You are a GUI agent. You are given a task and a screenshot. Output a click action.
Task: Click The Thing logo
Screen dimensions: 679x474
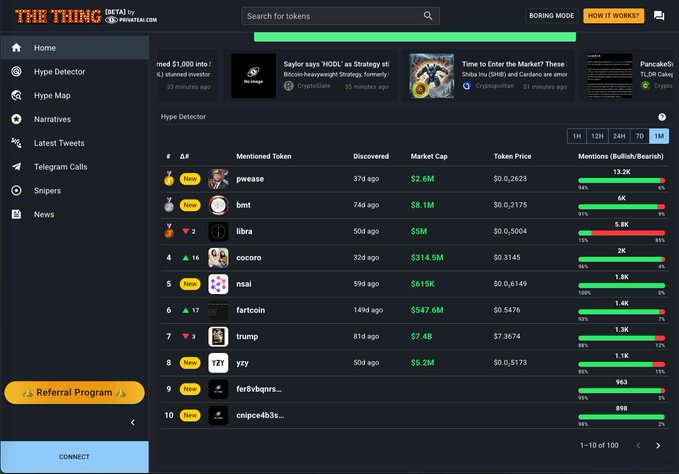(58, 16)
